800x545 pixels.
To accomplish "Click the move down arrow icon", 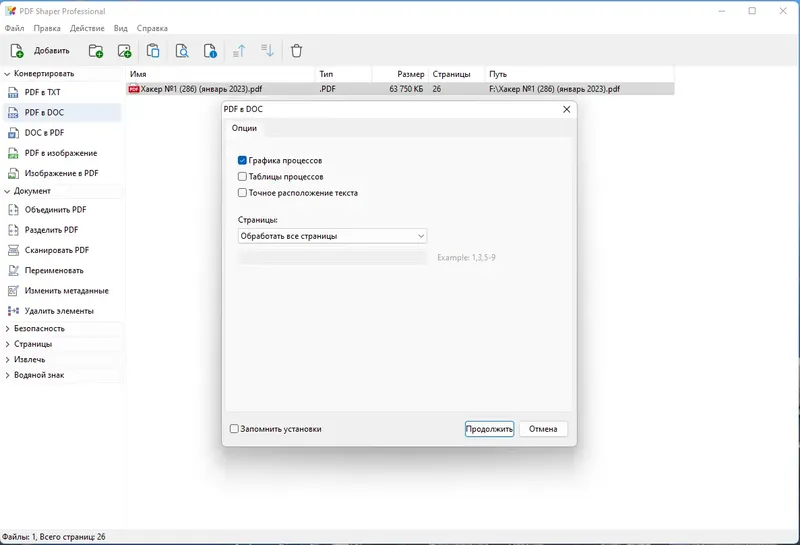I will coord(267,51).
